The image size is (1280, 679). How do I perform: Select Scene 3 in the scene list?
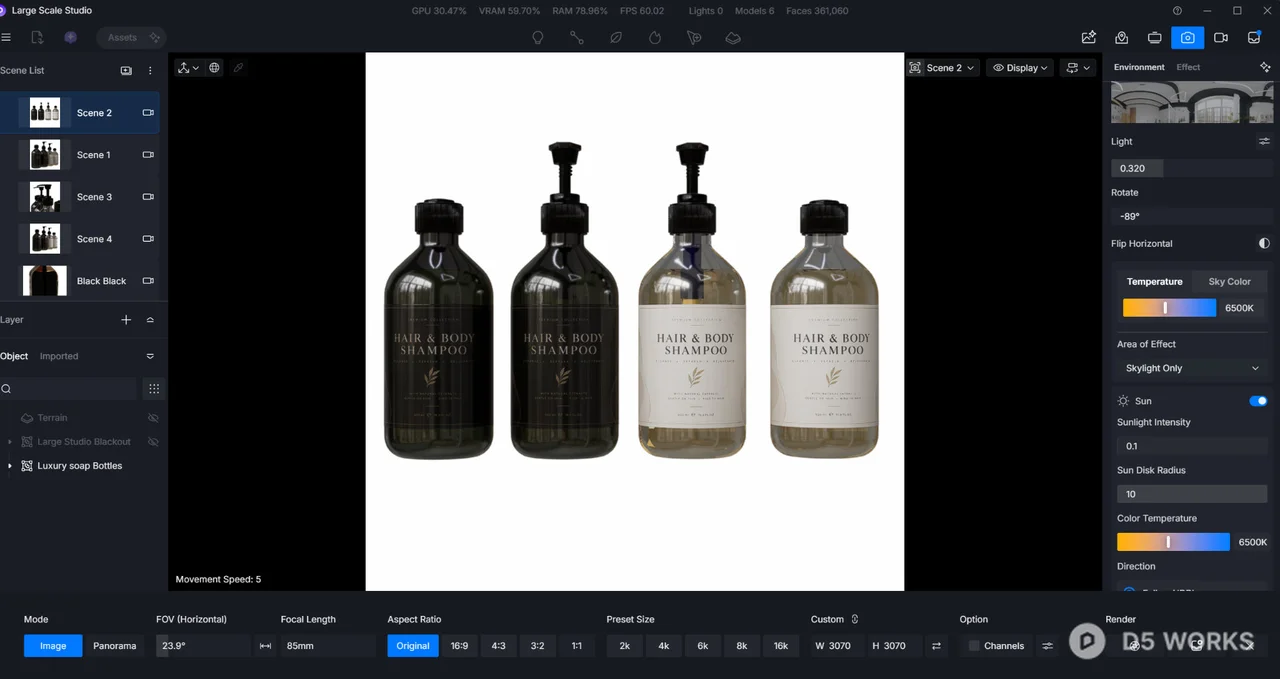pyautogui.click(x=80, y=197)
